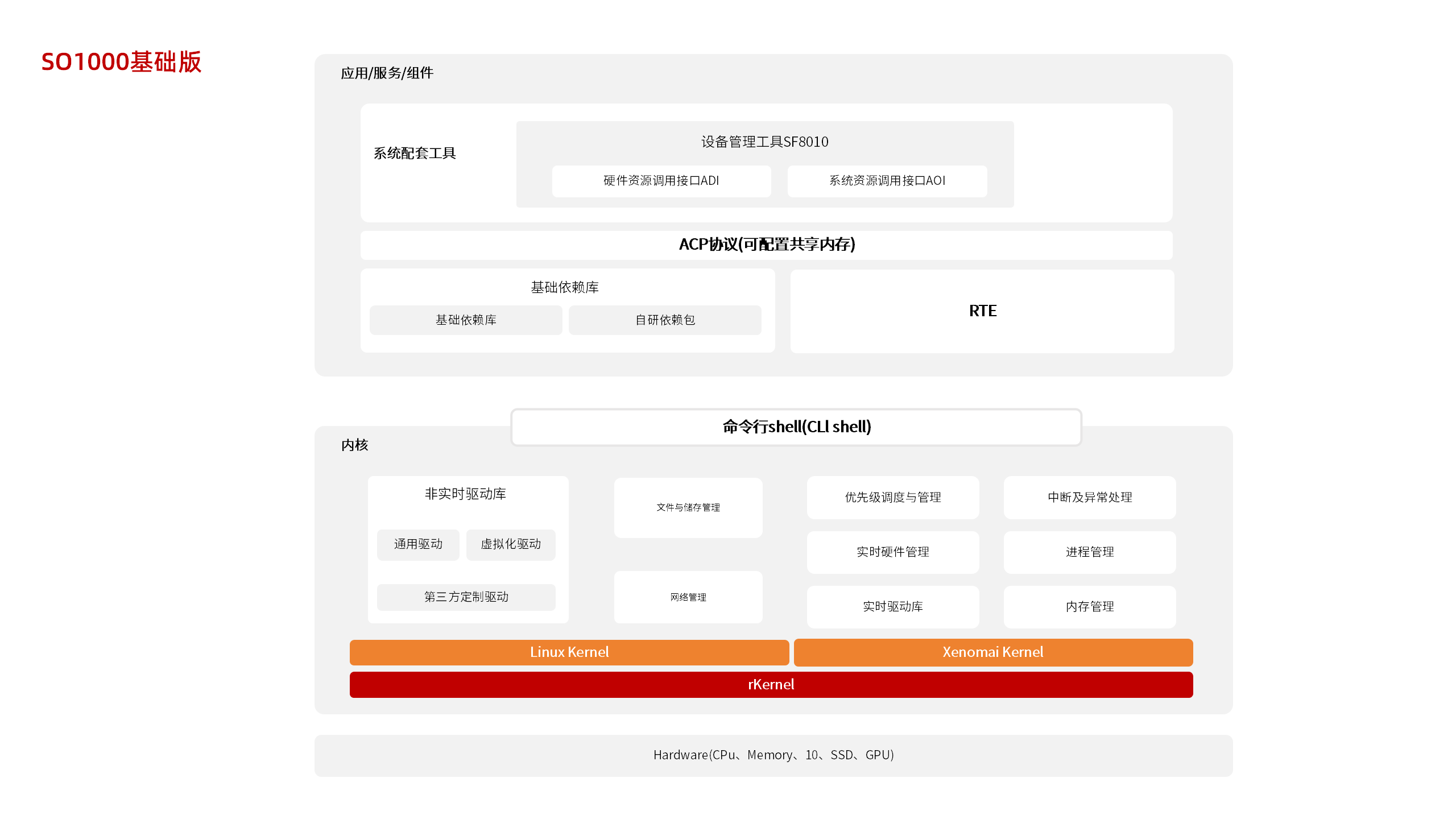1456x819 pixels.
Task: Click the orange Linux Kernel bar
Action: (x=569, y=652)
